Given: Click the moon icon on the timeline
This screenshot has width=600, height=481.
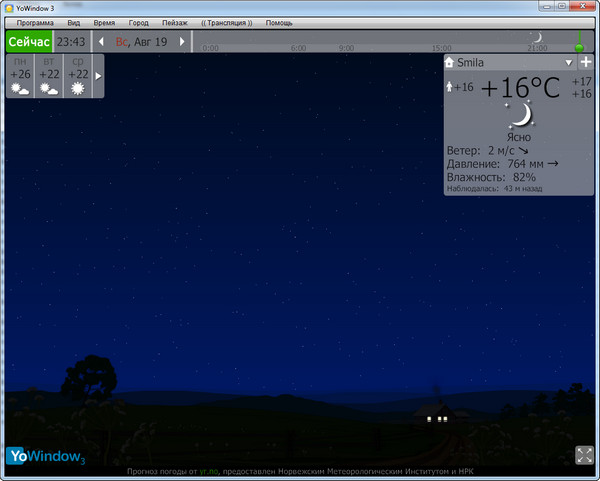Looking at the screenshot, I should pos(535,38).
